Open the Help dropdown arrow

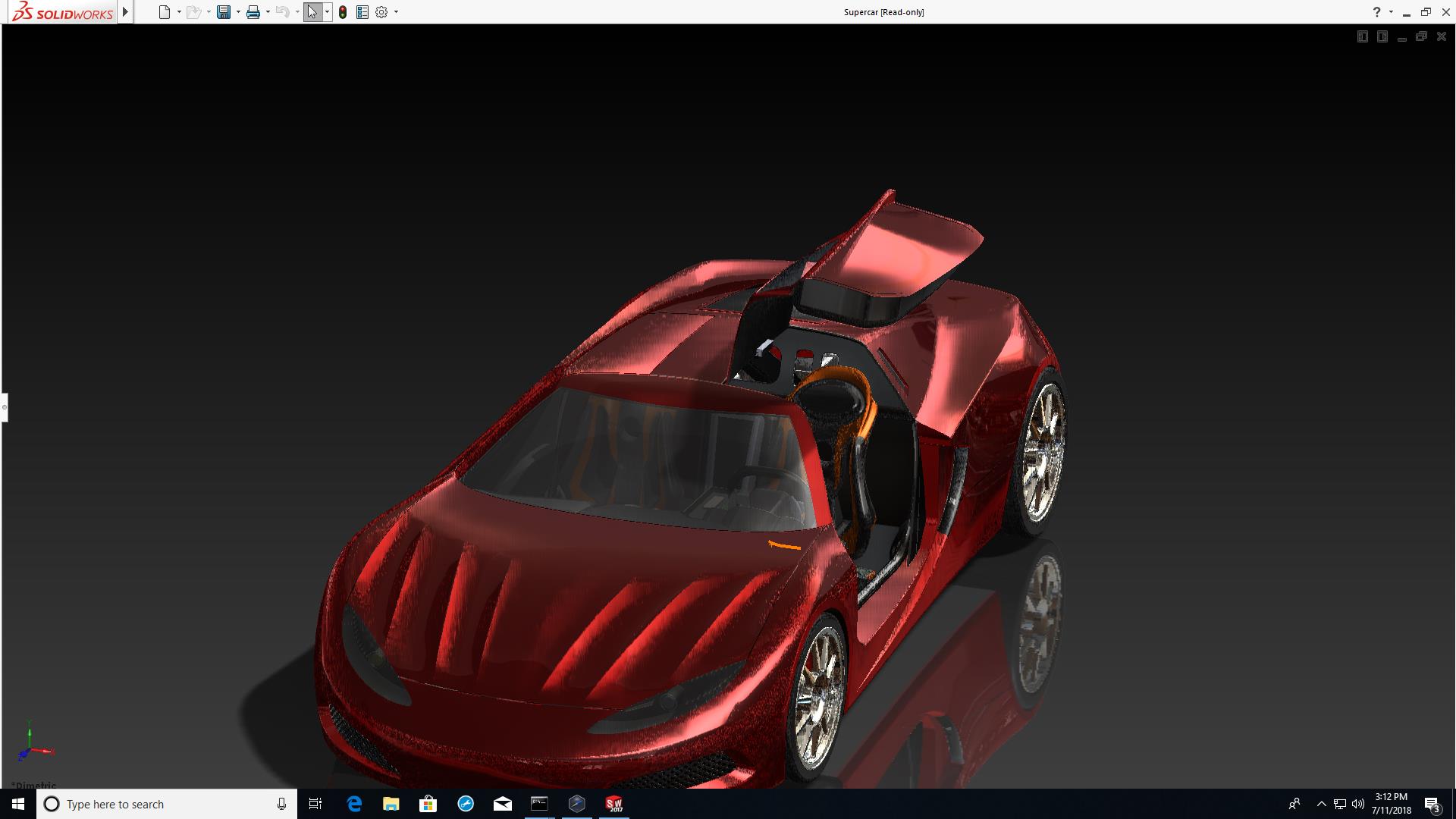pyautogui.click(x=1391, y=12)
